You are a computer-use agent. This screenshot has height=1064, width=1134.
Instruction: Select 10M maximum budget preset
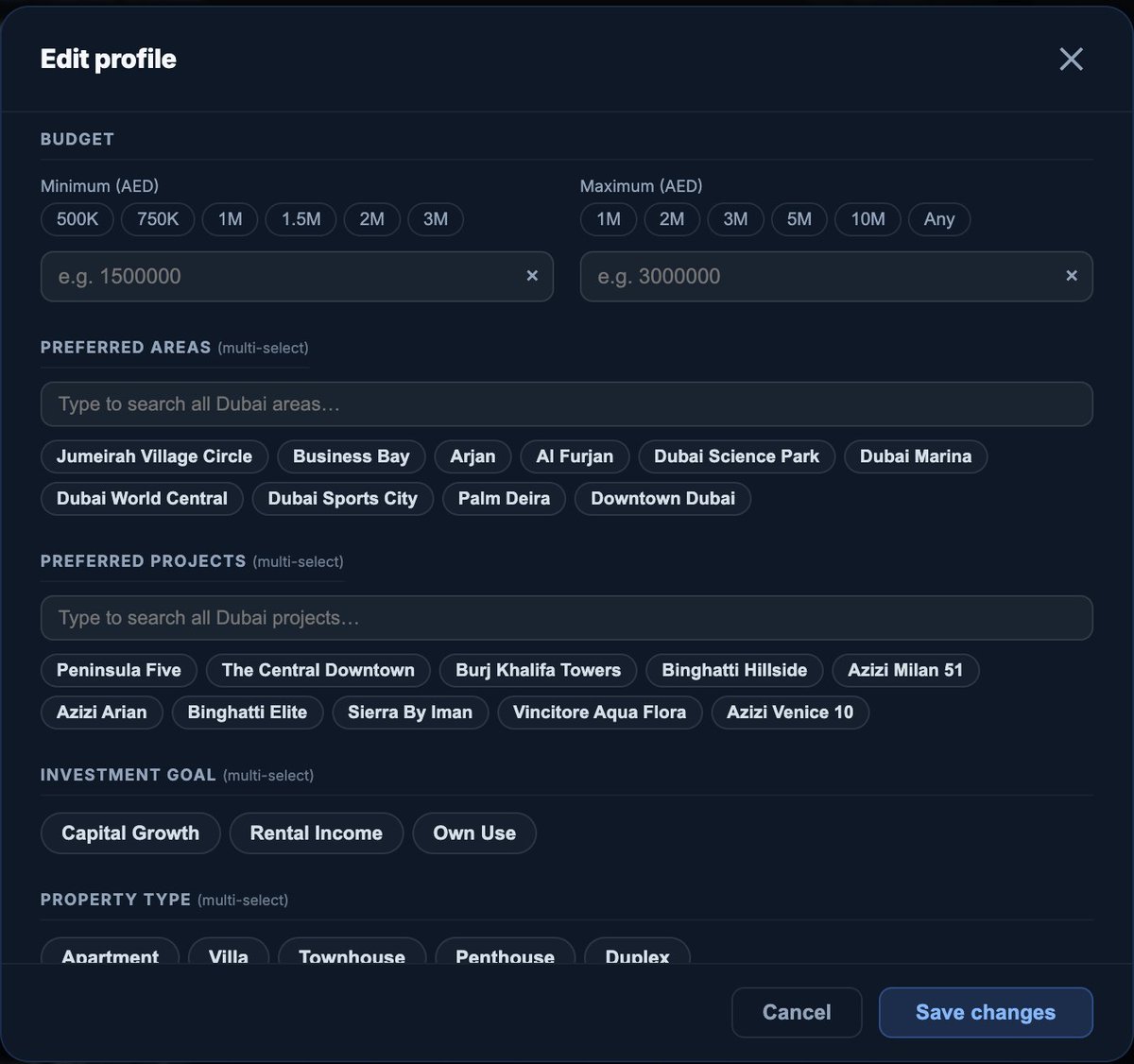(x=868, y=219)
